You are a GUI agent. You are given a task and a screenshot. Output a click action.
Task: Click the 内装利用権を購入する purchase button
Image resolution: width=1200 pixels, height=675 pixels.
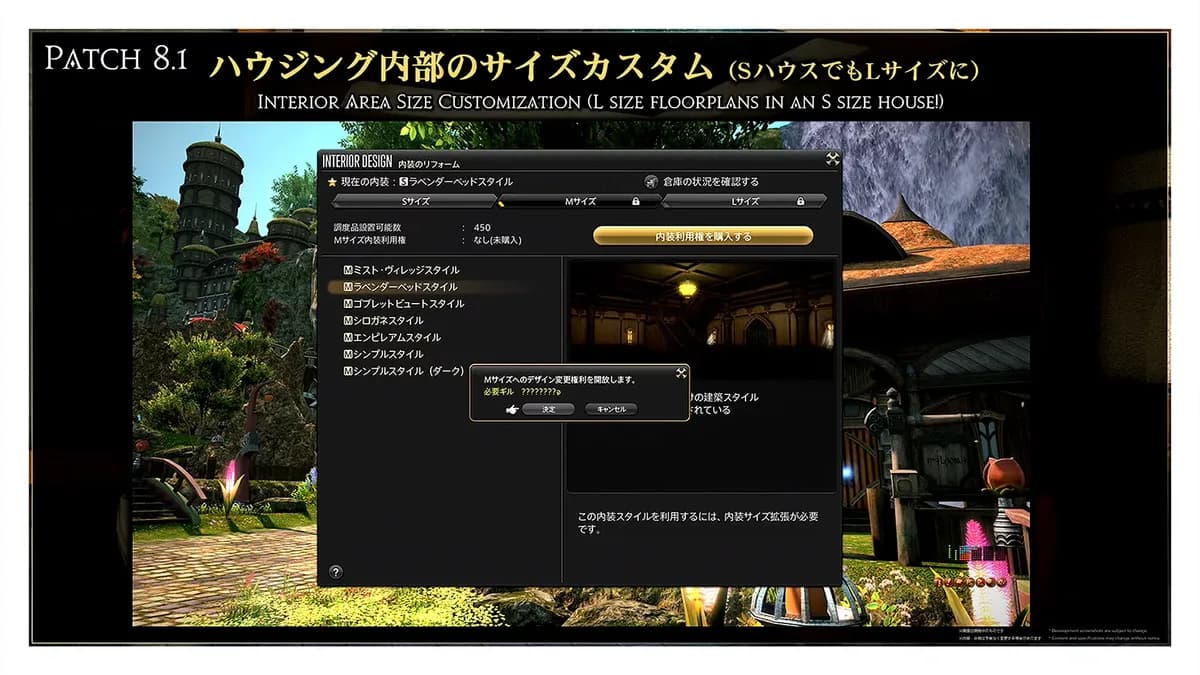(703, 236)
